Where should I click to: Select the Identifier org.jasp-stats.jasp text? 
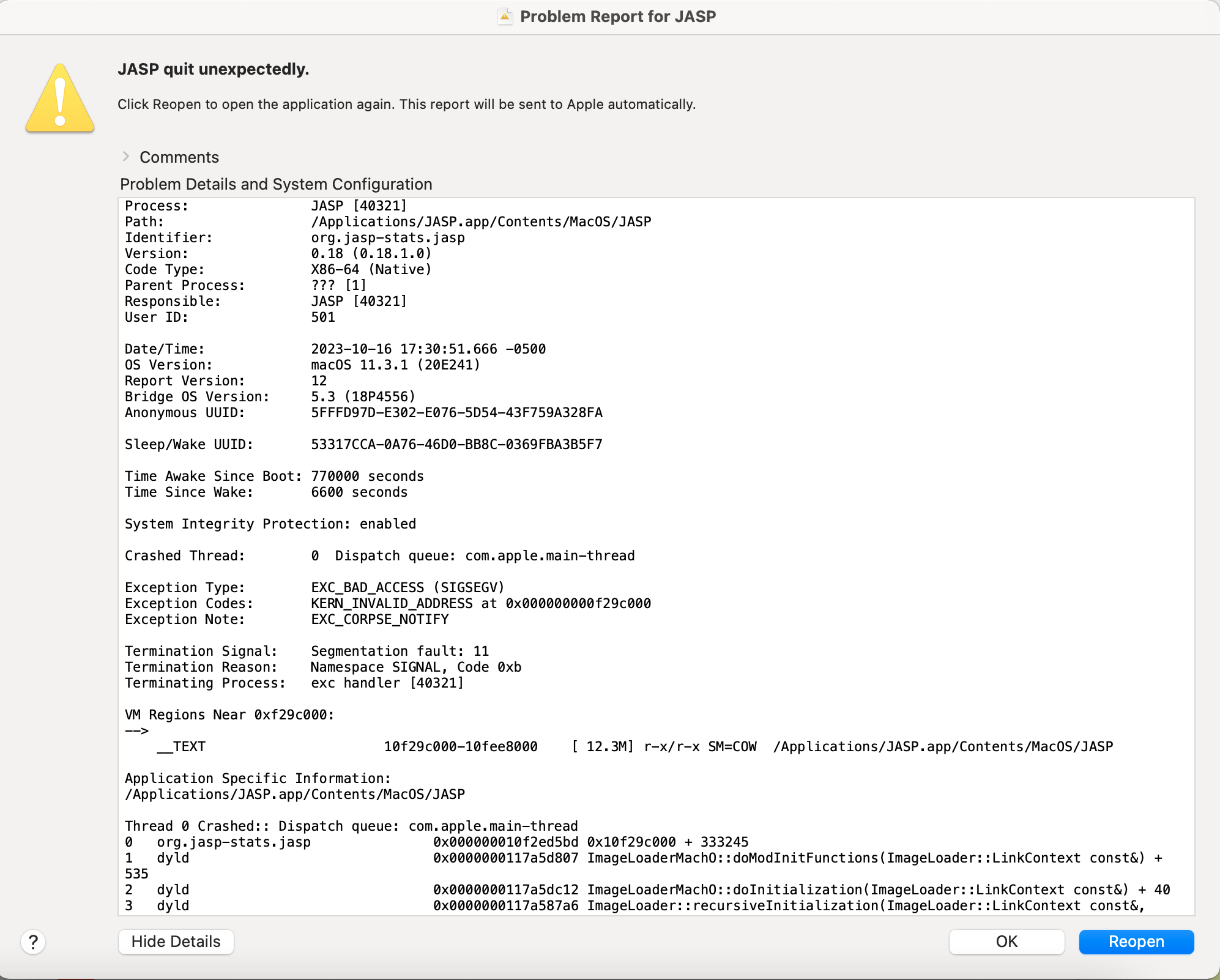click(x=387, y=237)
